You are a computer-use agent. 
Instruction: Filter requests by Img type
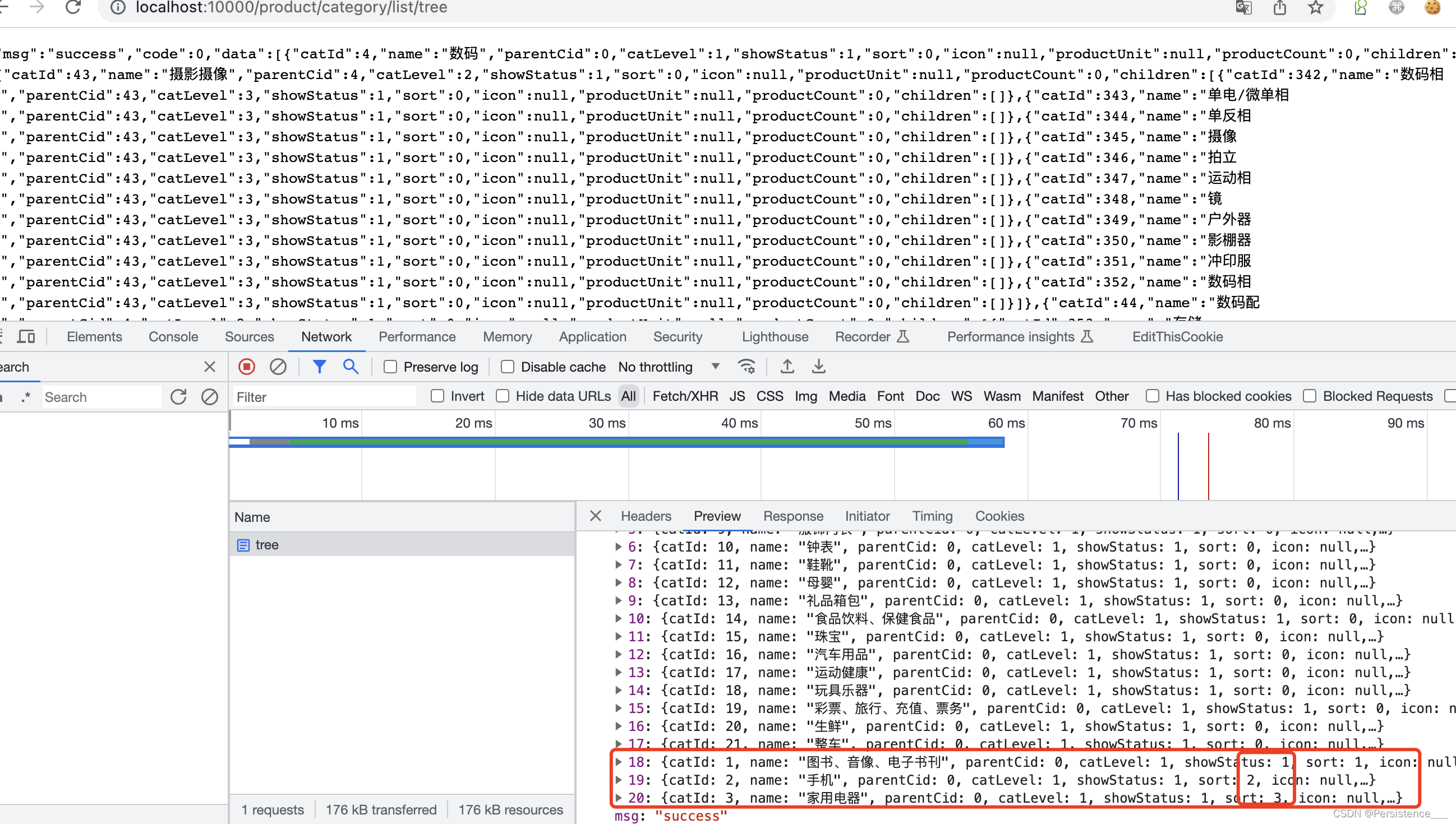pyautogui.click(x=805, y=396)
